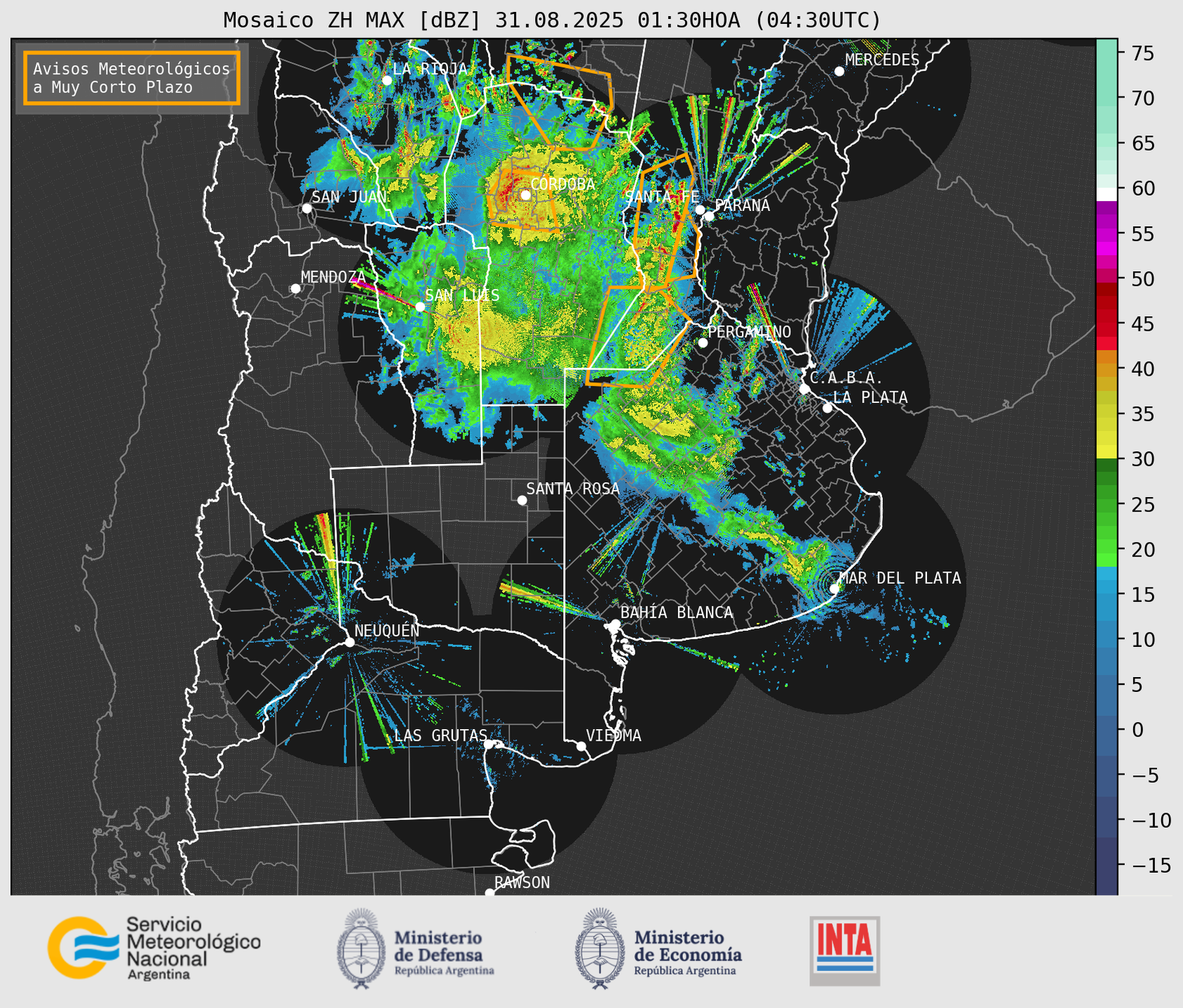This screenshot has width=1183, height=1008.
Task: Pick the white 60 dBZ color band
Action: coord(1107,195)
